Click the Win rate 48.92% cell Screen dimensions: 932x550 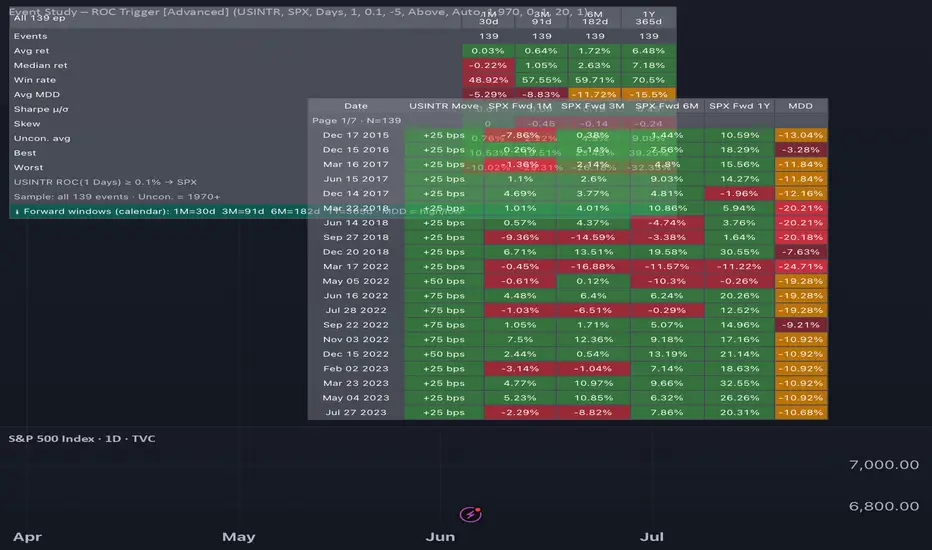tap(488, 80)
